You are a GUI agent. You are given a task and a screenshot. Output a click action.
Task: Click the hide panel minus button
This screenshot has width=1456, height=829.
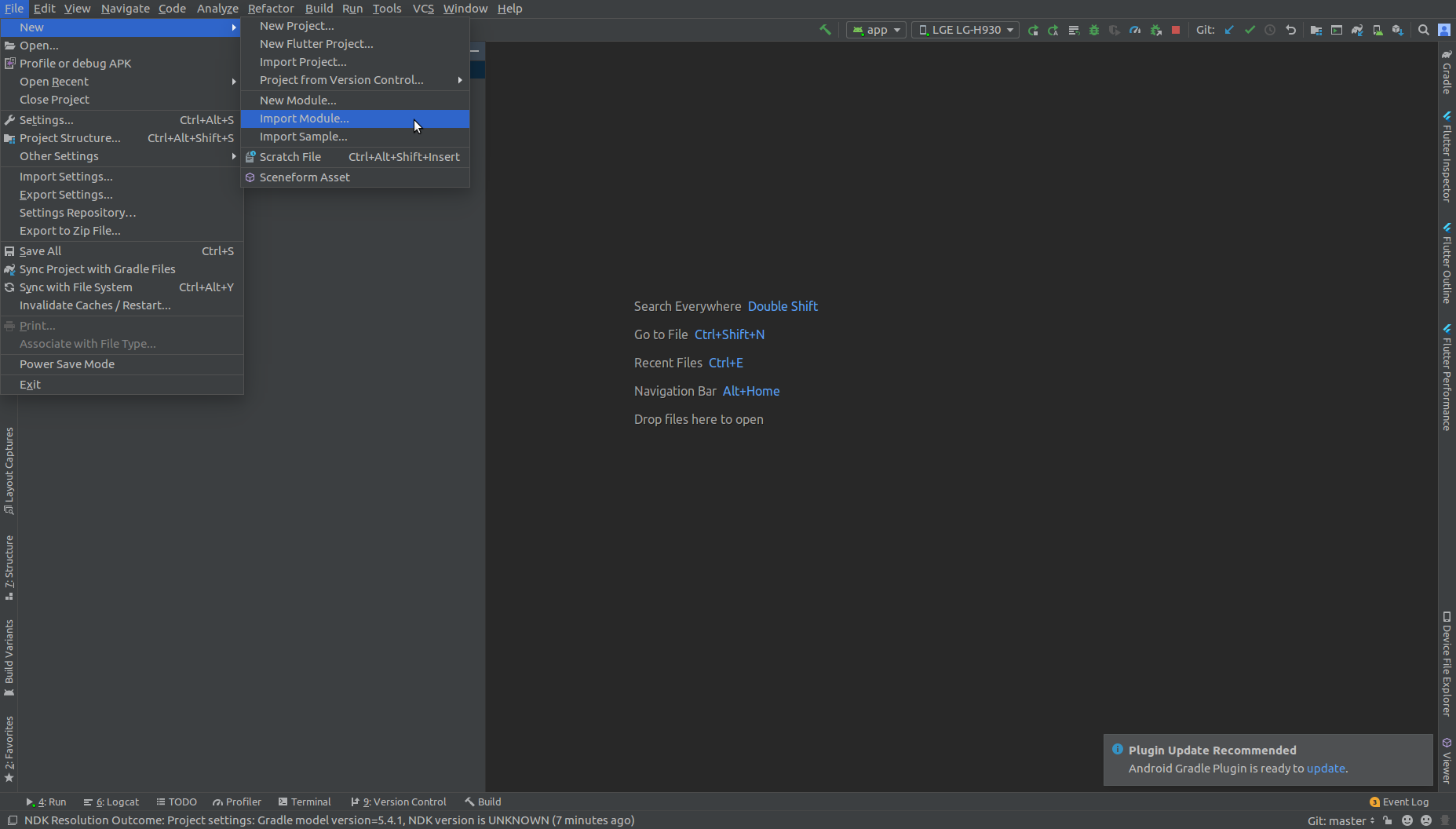[x=475, y=50]
